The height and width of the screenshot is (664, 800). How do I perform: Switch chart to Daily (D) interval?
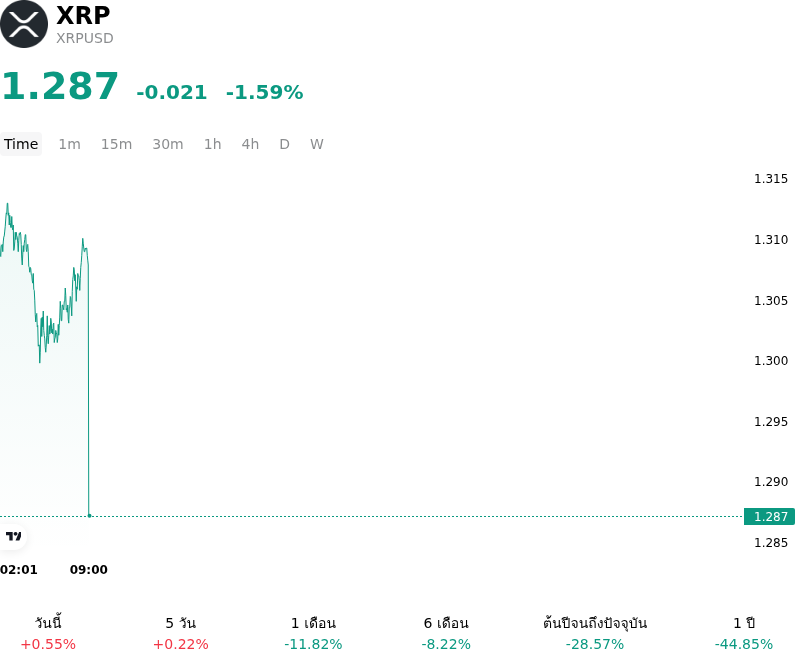[x=284, y=144]
